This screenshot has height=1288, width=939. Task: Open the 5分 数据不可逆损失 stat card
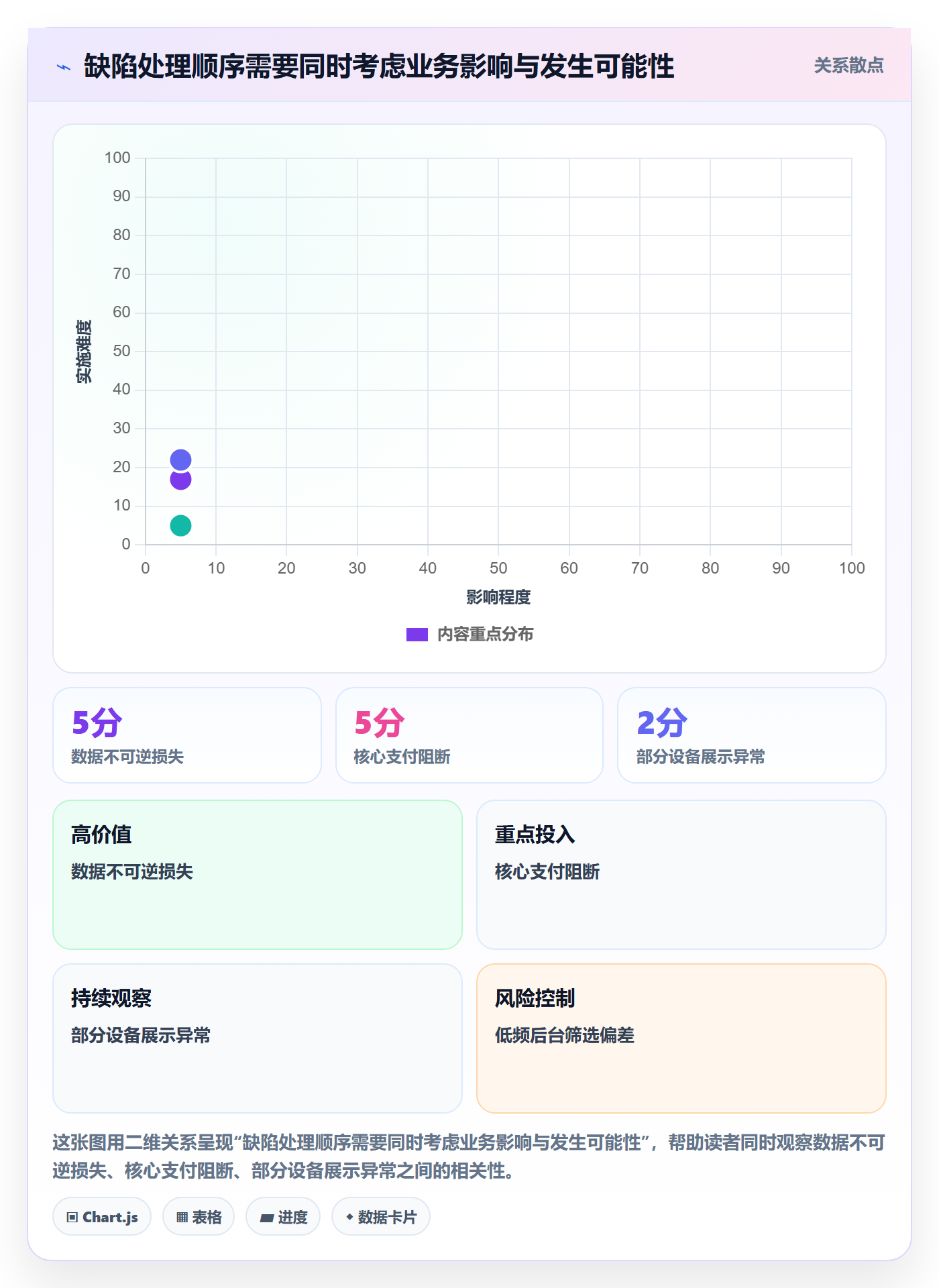(187, 735)
